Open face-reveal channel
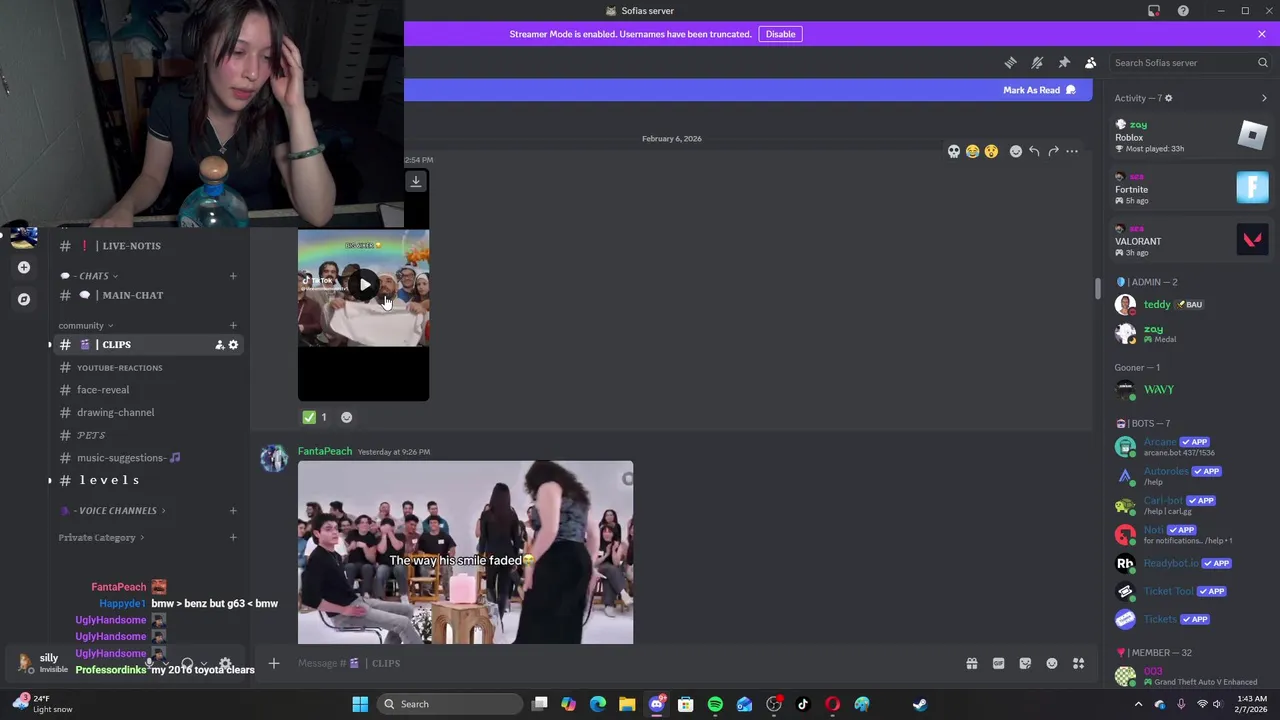 click(x=103, y=390)
